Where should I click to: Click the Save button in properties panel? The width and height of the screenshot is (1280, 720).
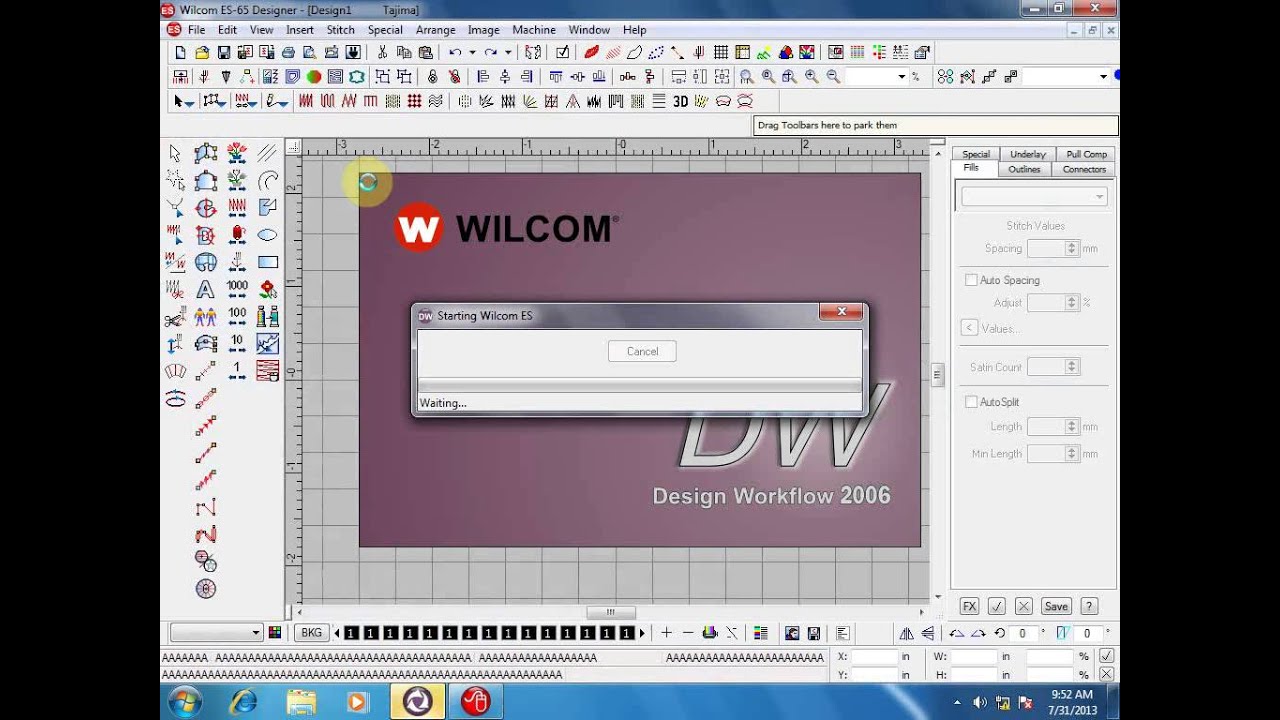pos(1056,606)
